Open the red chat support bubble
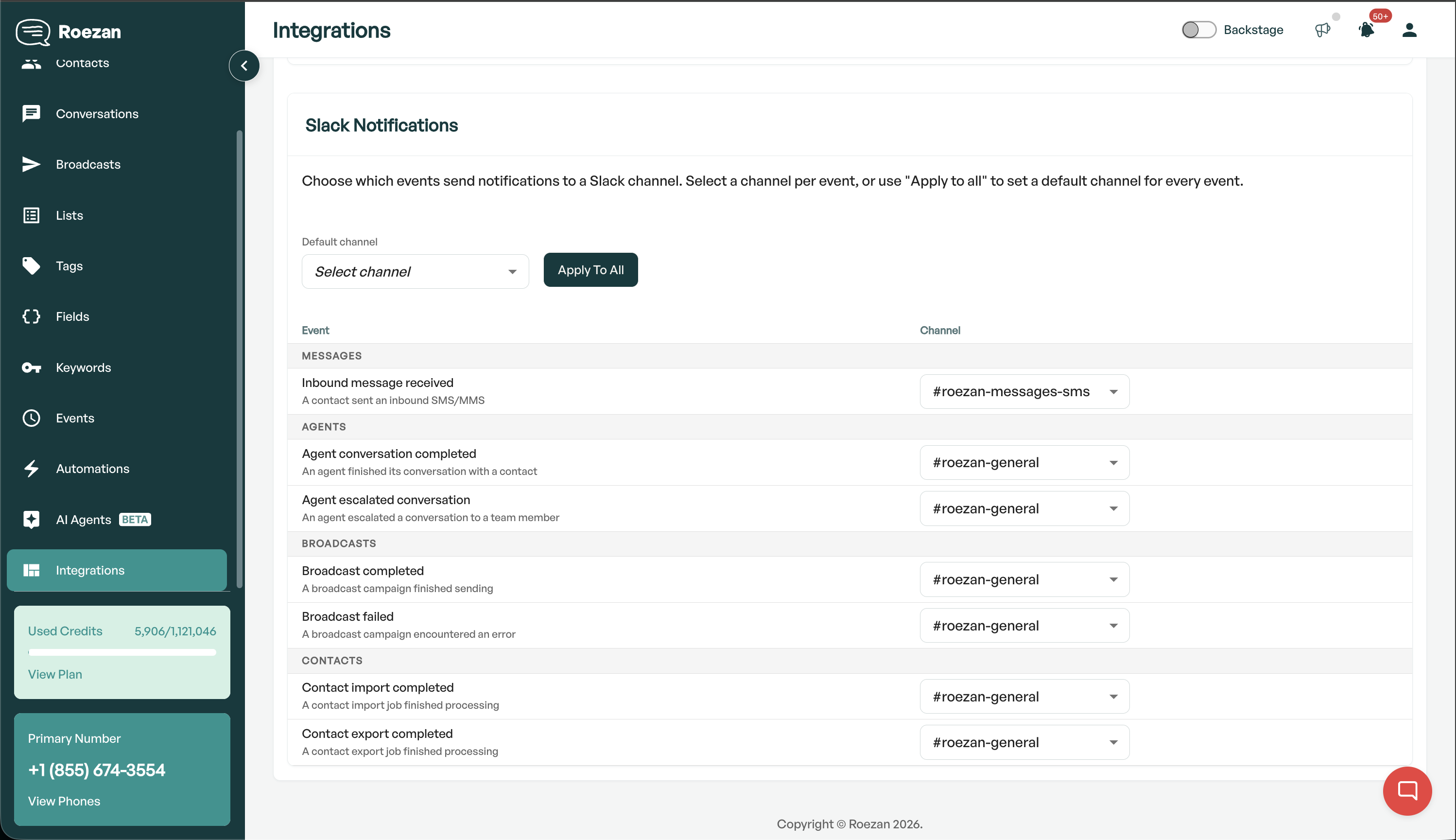Viewport: 1456px width, 840px height. 1407,790
